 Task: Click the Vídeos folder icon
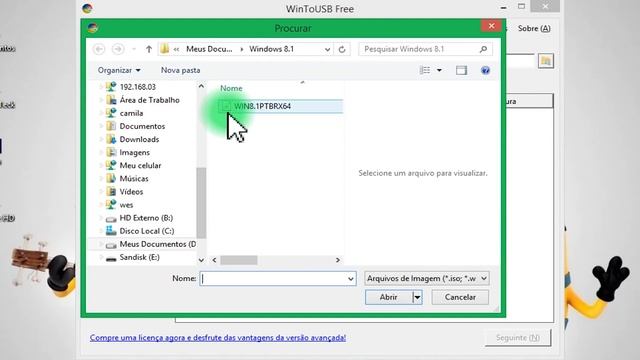(x=111, y=191)
